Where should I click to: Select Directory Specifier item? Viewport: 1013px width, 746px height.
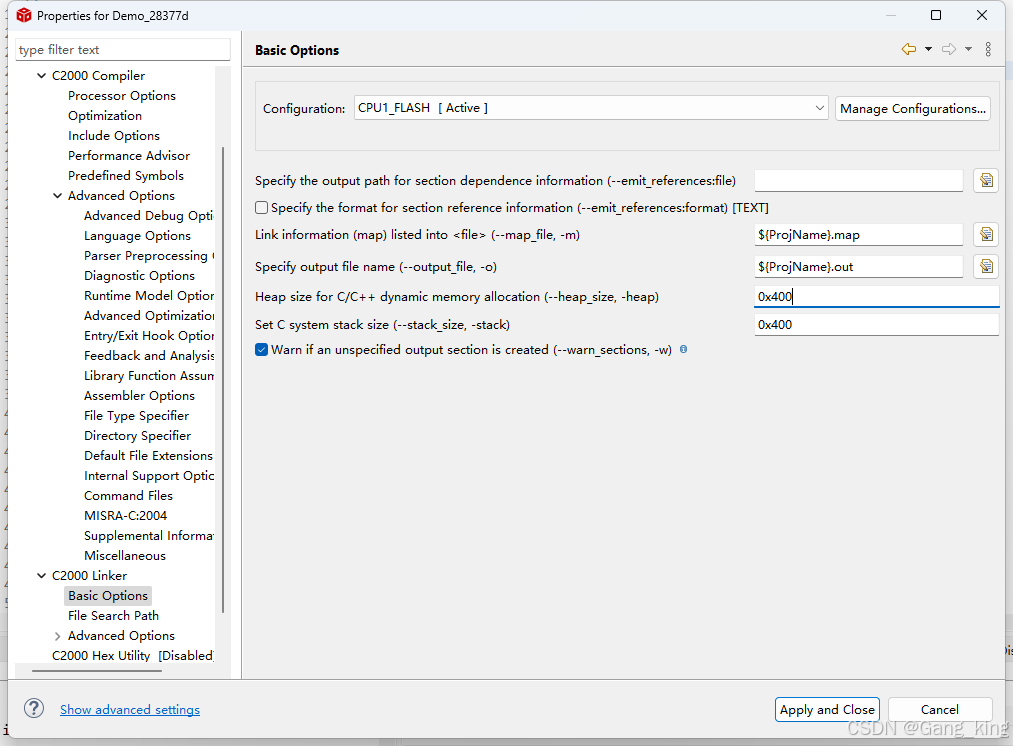[137, 436]
